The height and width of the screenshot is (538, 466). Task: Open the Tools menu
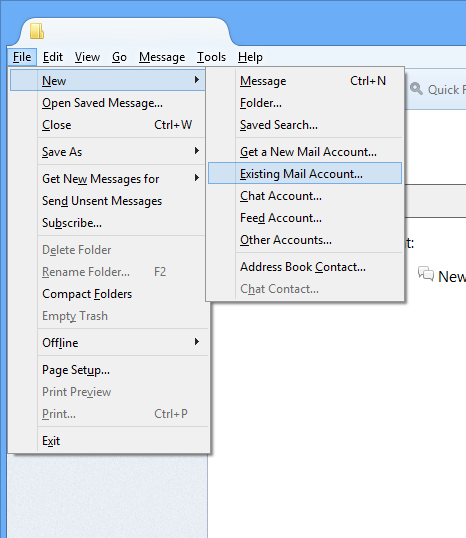tap(211, 57)
